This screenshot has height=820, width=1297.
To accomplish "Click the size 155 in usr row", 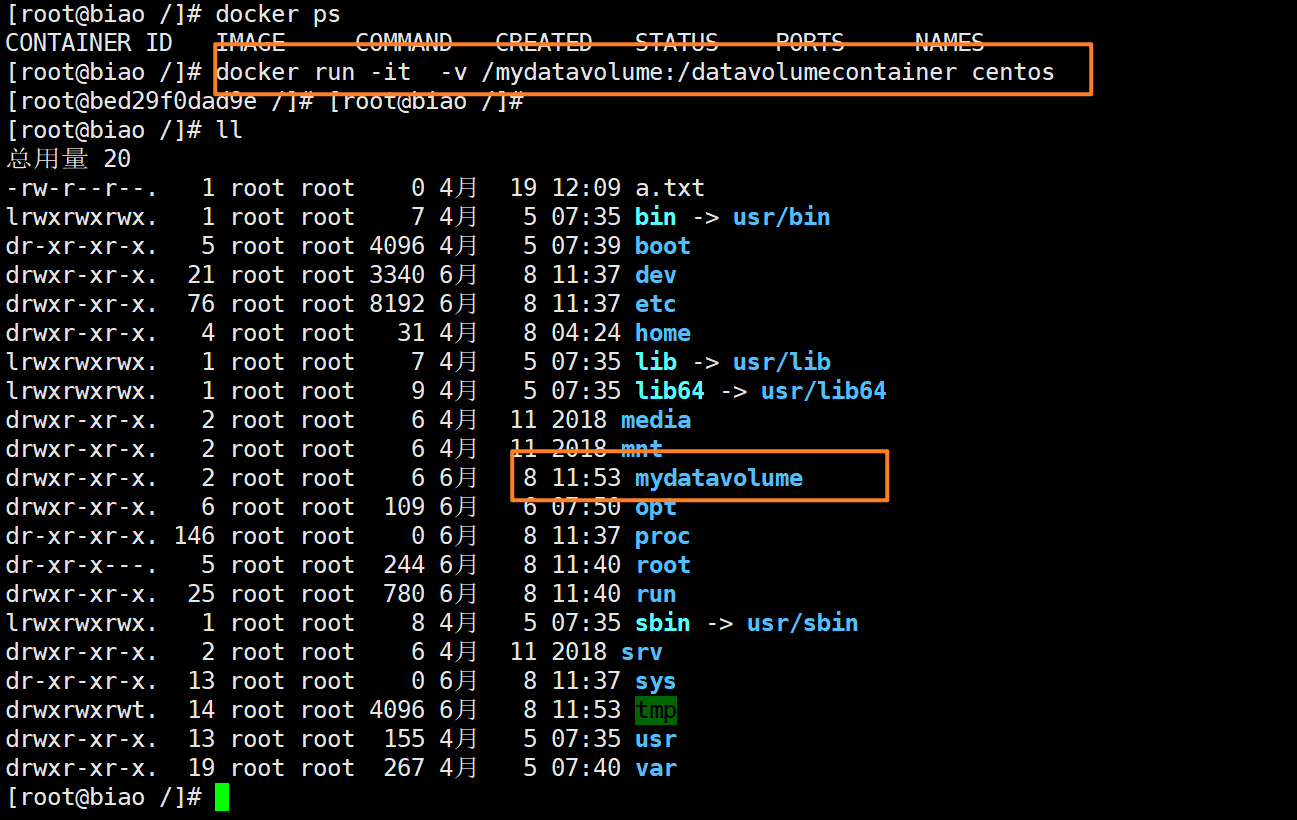I will tap(404, 739).
